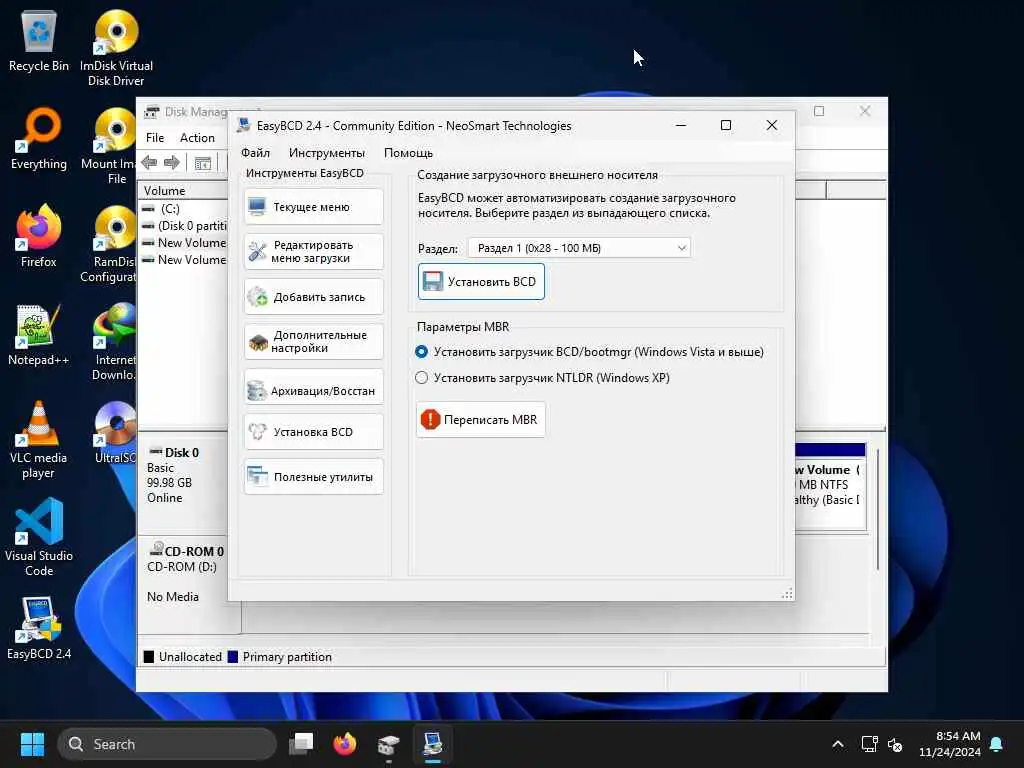Select the first New Volume row
1024x768 pixels.
184,243
